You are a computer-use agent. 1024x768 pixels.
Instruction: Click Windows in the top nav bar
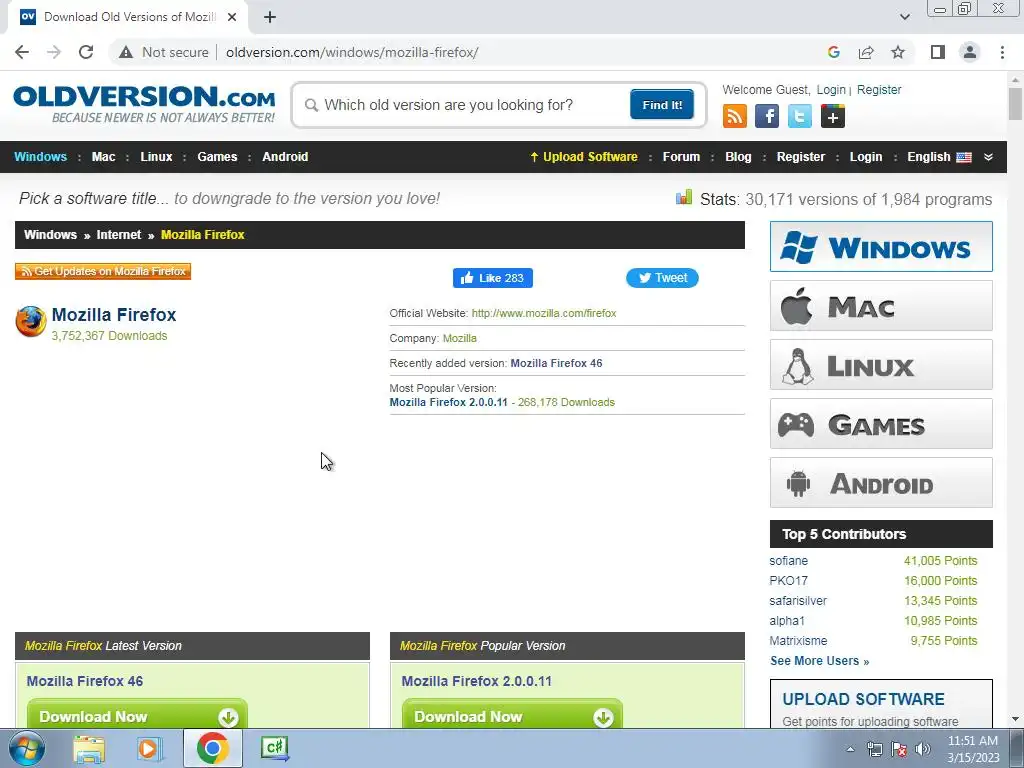coord(40,157)
